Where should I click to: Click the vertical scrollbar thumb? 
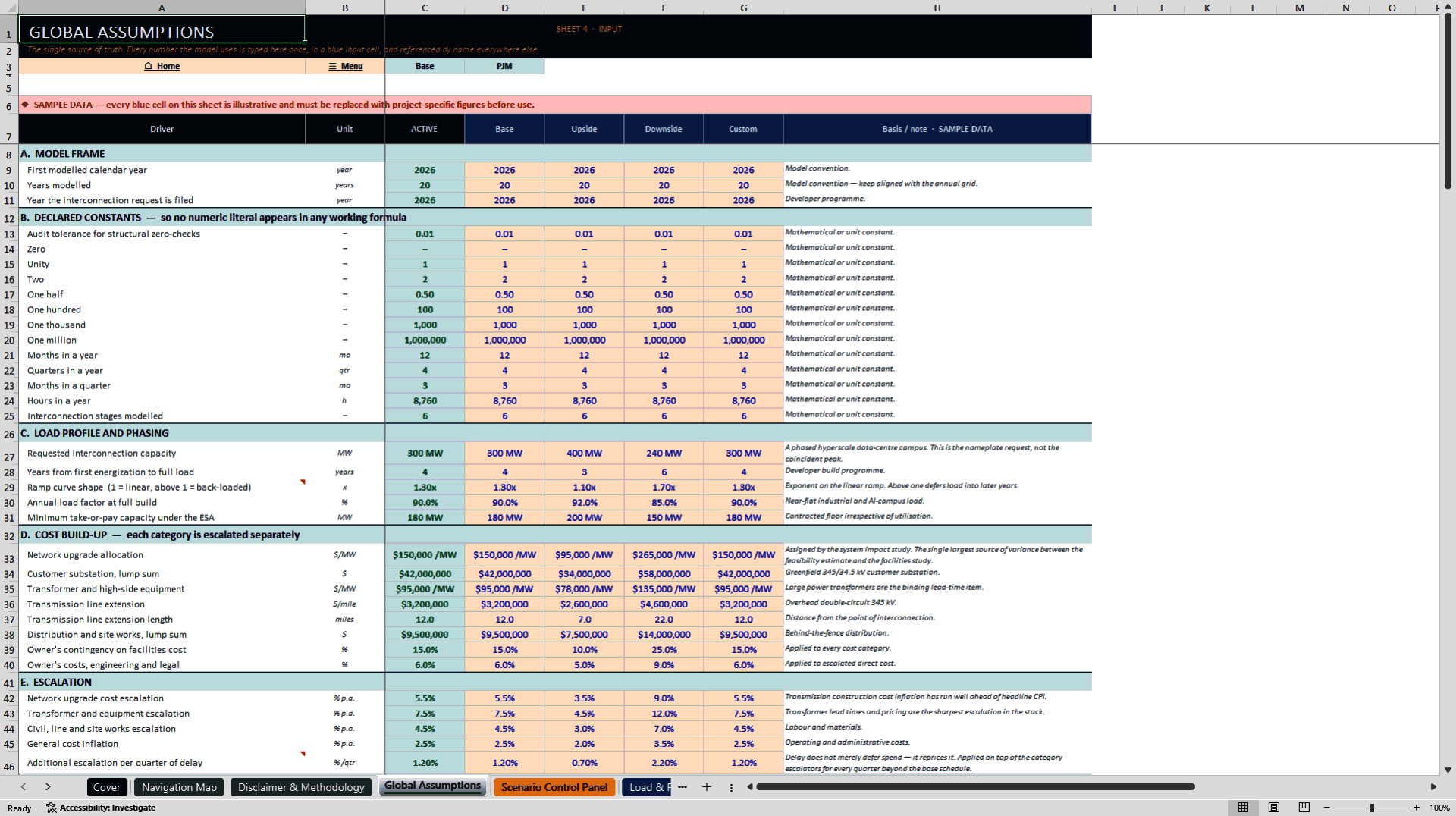1448,102
